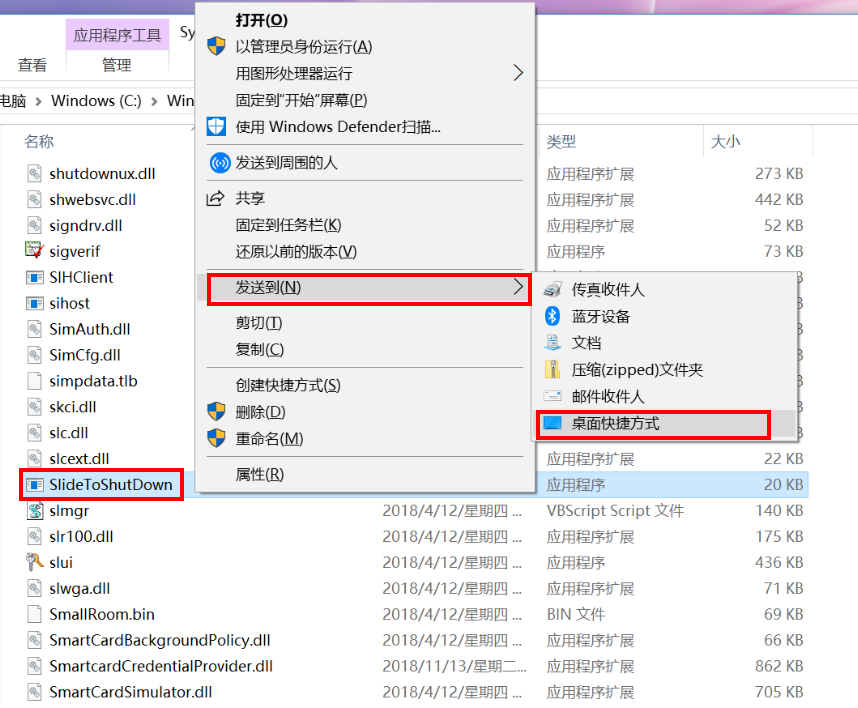Click the share icon next to 共享
This screenshot has height=708, width=858.
pyautogui.click(x=216, y=198)
